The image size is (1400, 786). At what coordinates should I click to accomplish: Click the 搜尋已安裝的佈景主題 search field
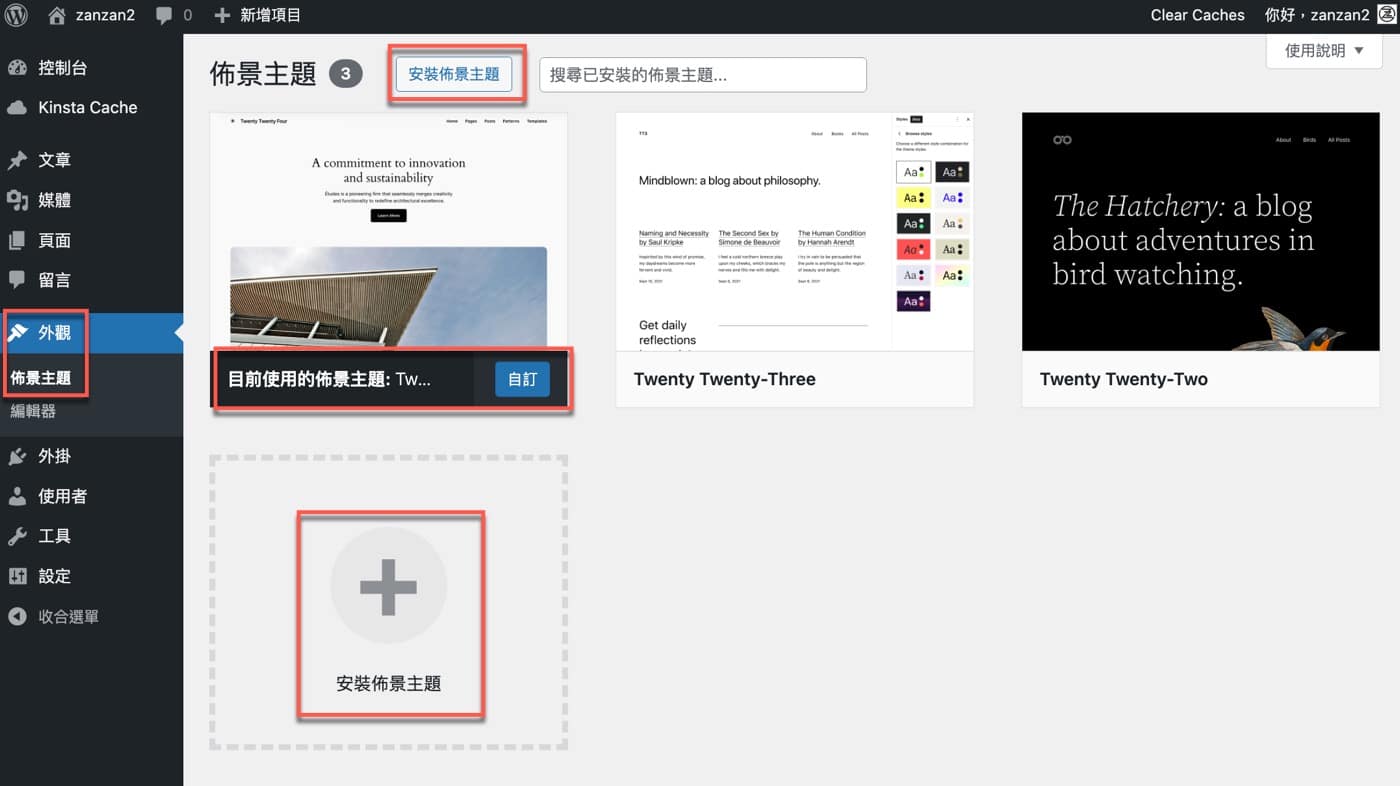click(x=703, y=75)
